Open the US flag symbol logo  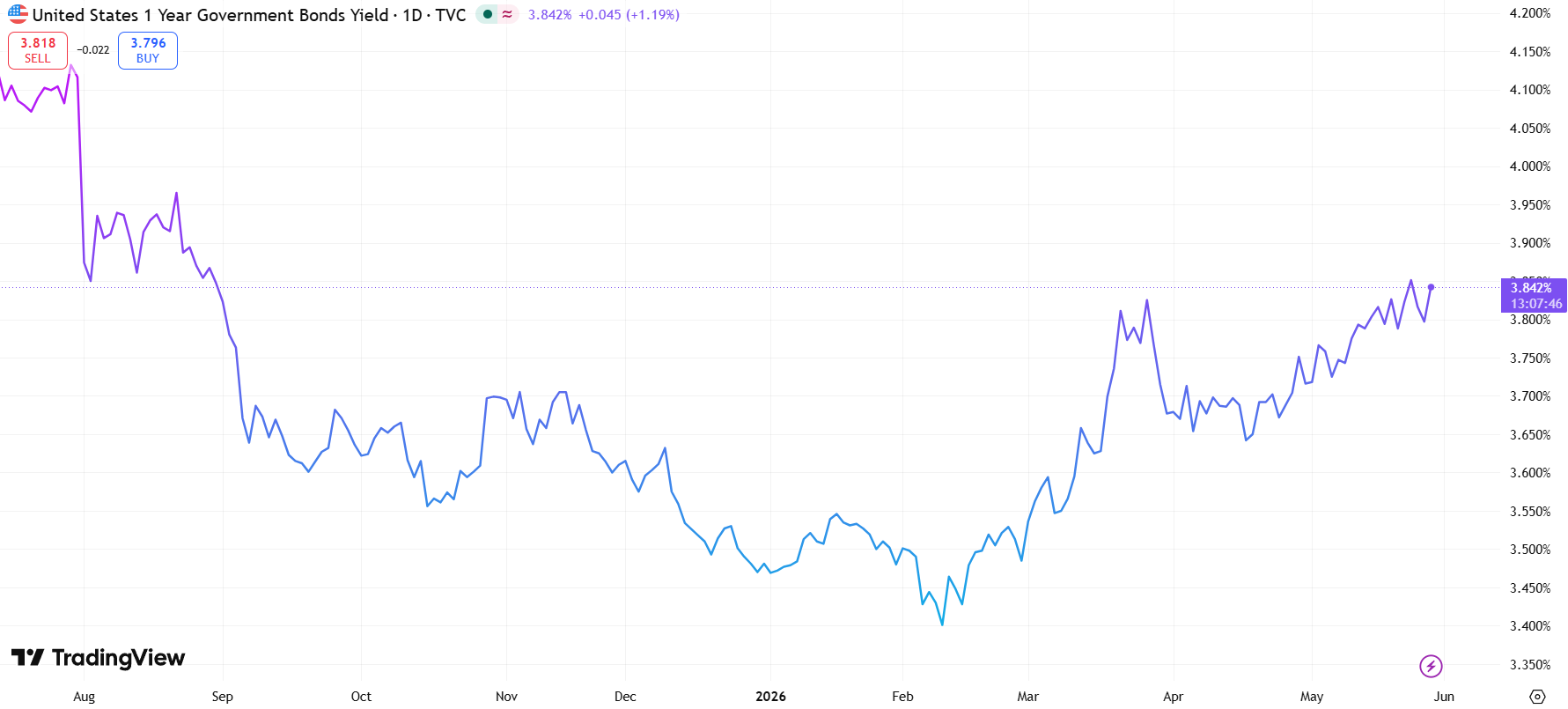18,15
